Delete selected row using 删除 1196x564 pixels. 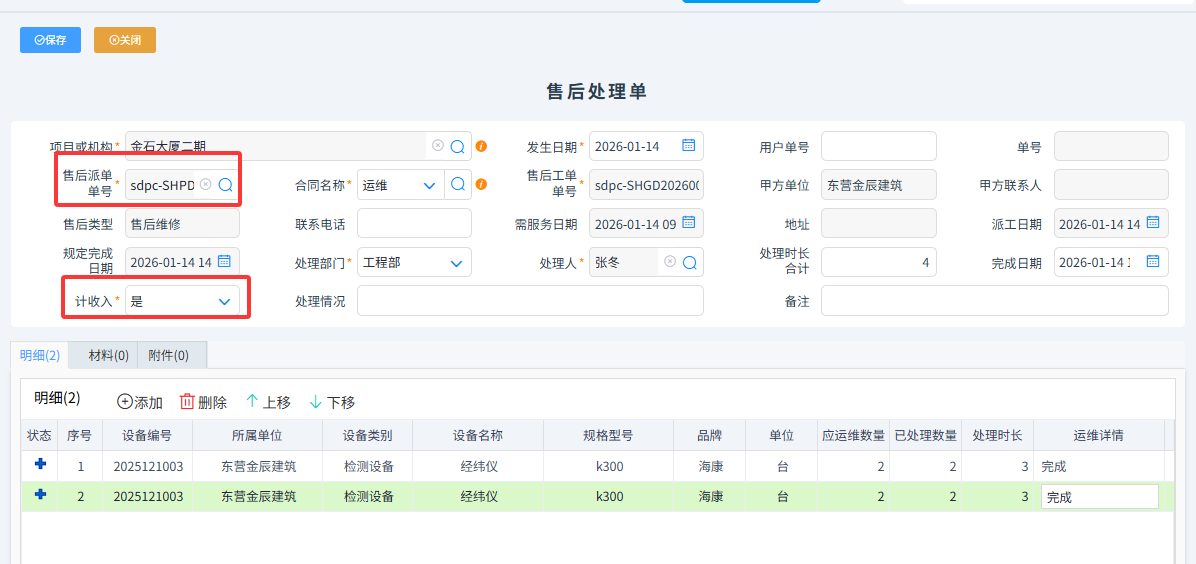coord(203,402)
